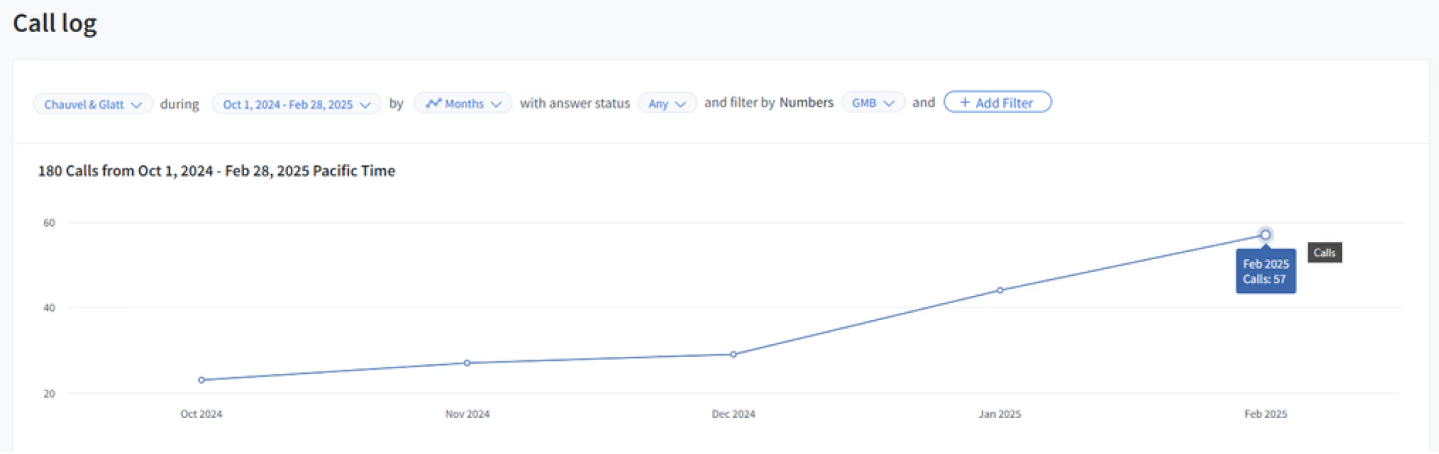The height and width of the screenshot is (454, 1439).
Task: Click the 180 Calls chart title text
Action: point(216,171)
